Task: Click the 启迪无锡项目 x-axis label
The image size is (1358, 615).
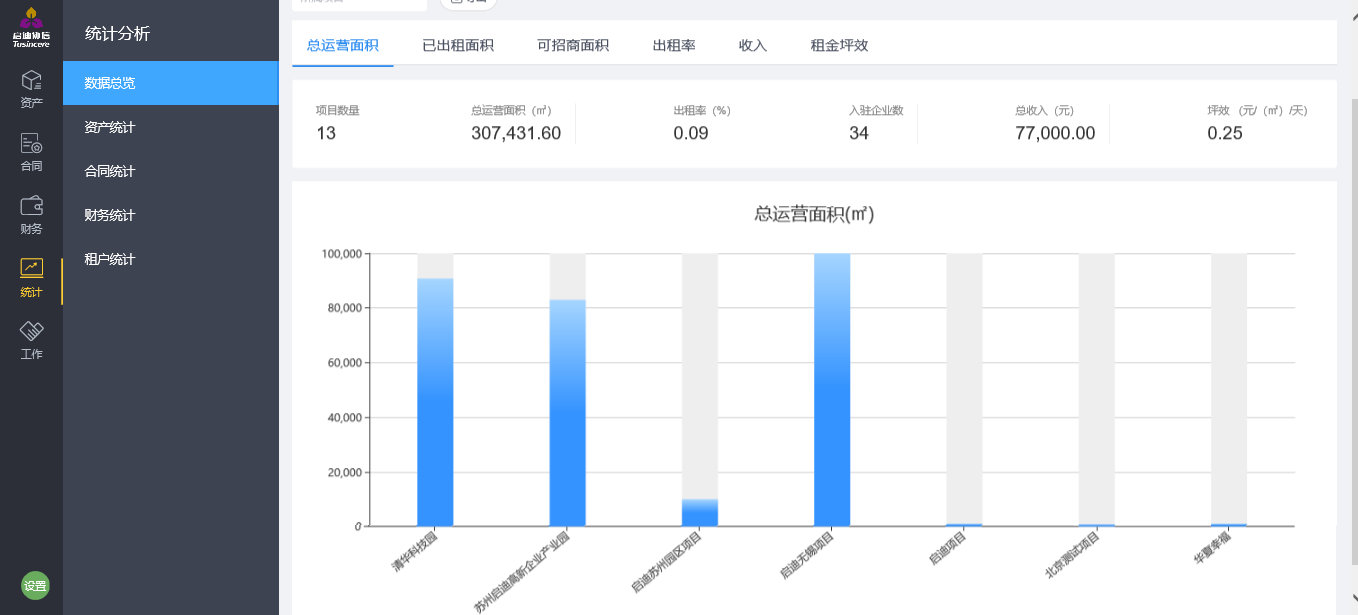Action: [807, 556]
